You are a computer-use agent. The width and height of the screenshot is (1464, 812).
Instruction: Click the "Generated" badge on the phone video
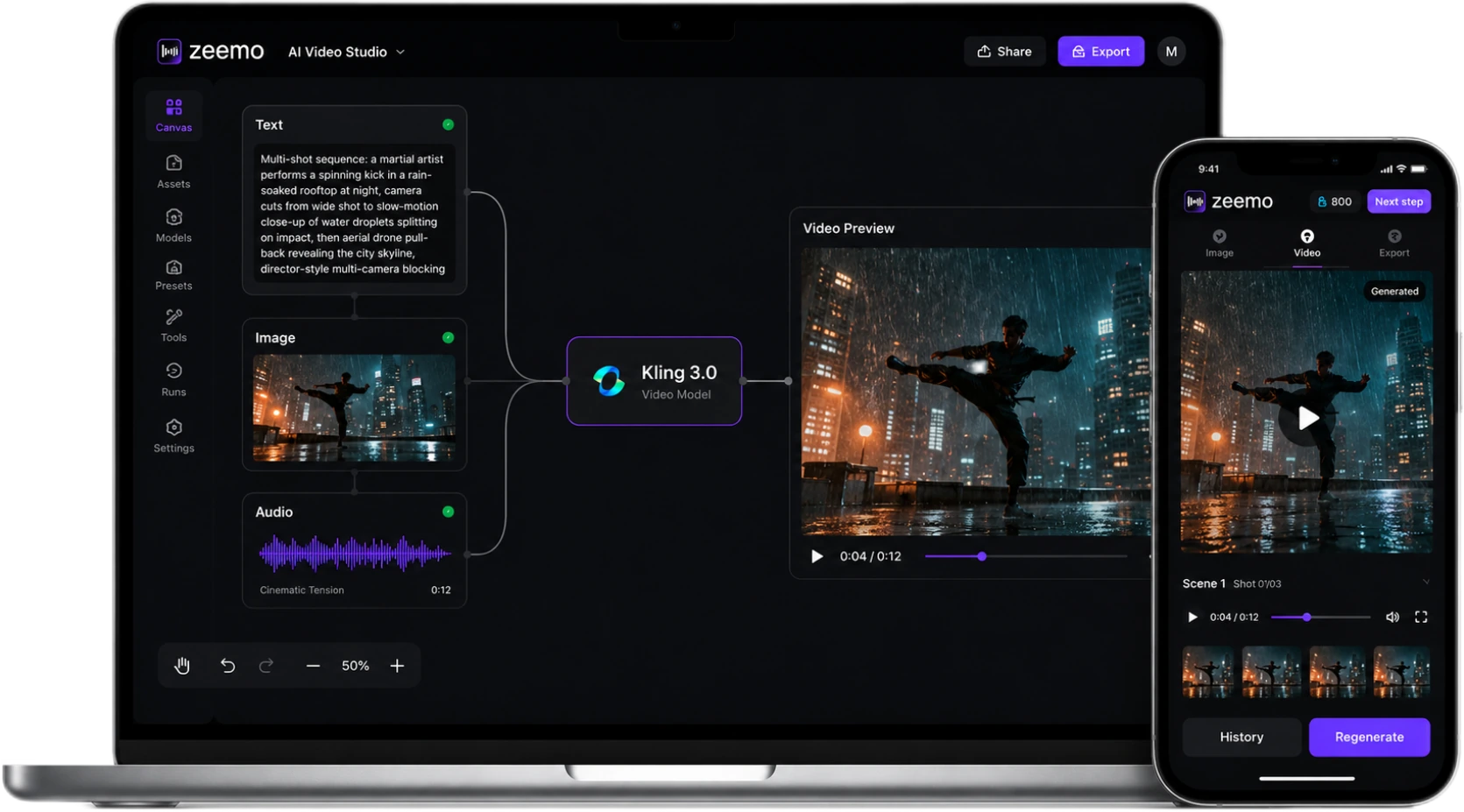click(1395, 292)
